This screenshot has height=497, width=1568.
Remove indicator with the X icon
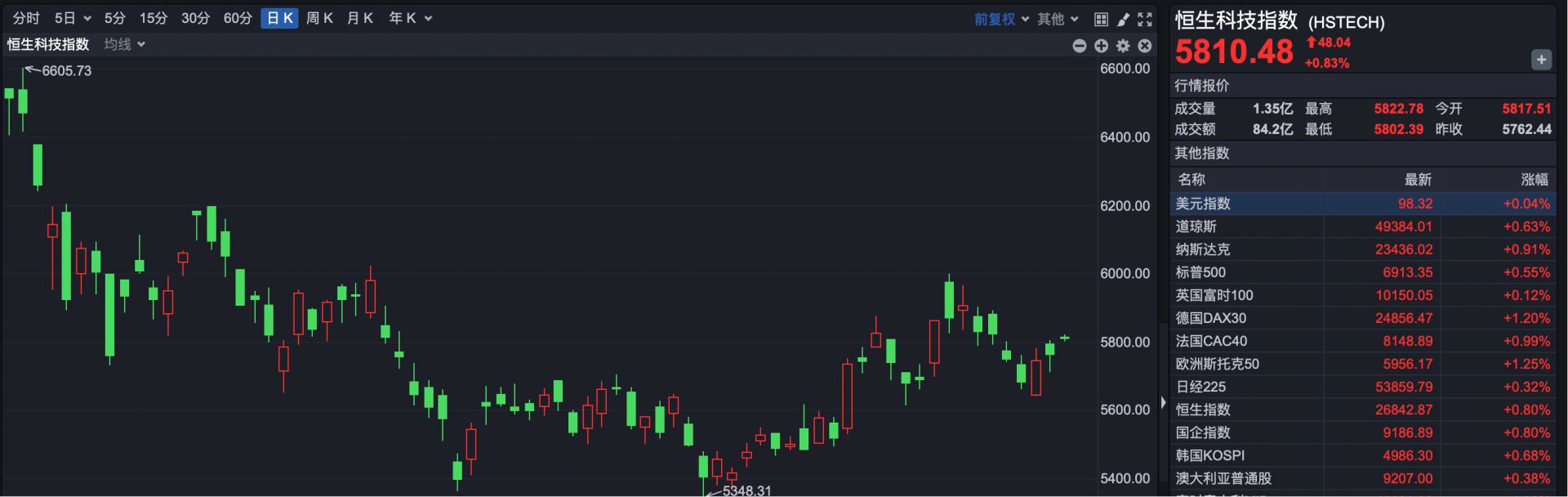[x=1145, y=46]
